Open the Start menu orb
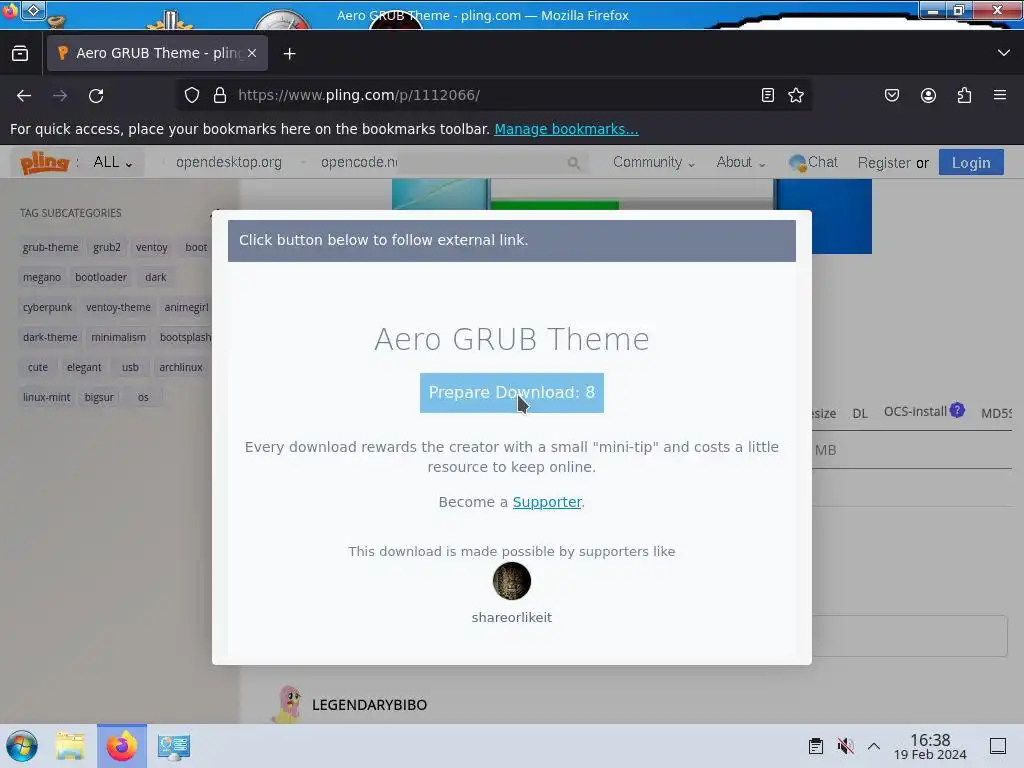The image size is (1024, 768). 22,746
